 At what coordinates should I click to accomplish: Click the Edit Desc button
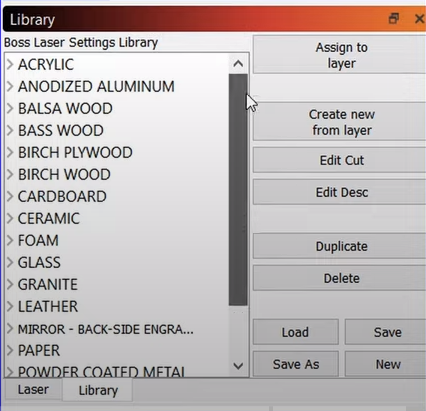coord(339,192)
